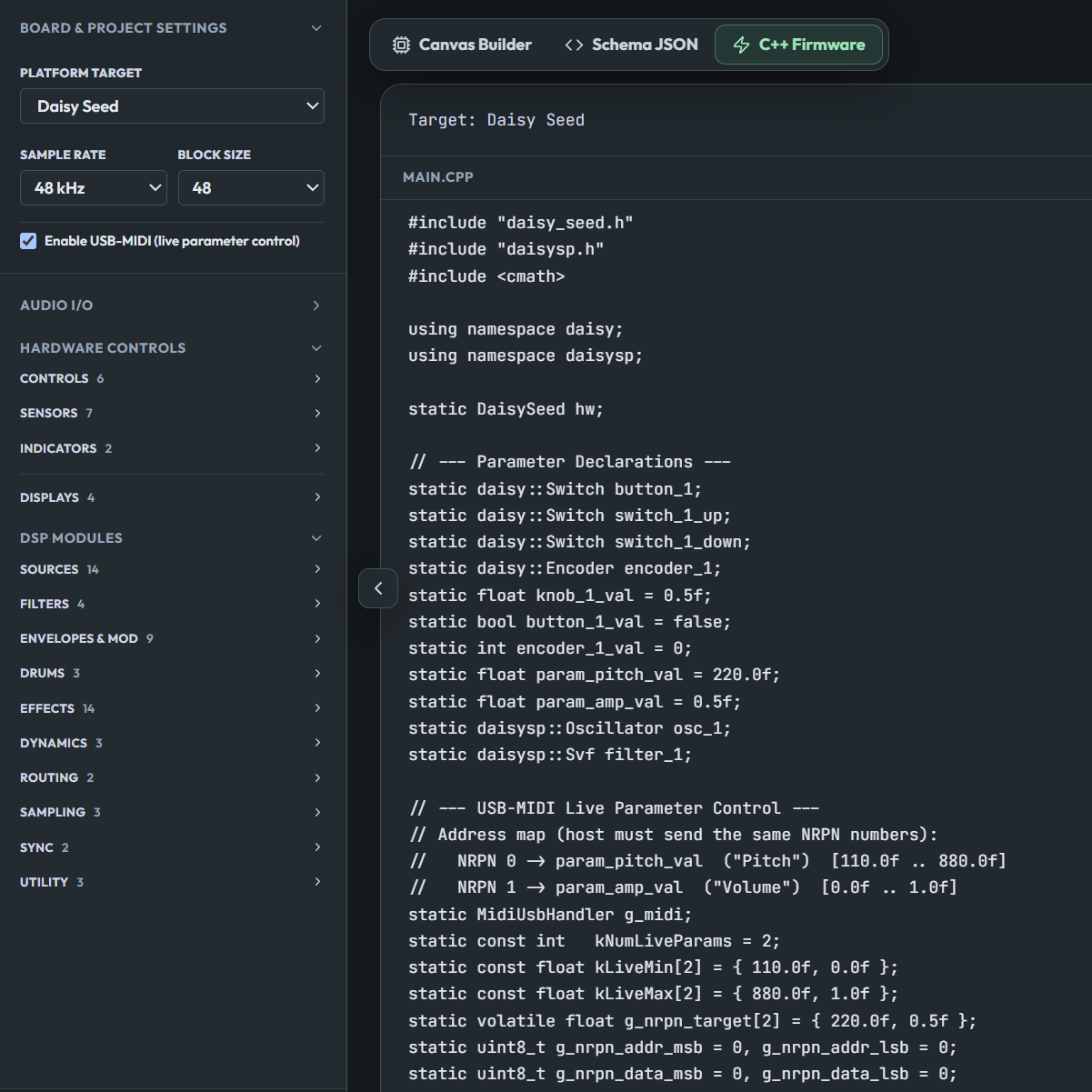The image size is (1092, 1092).
Task: Expand the Sensors category row
Action: click(x=172, y=413)
